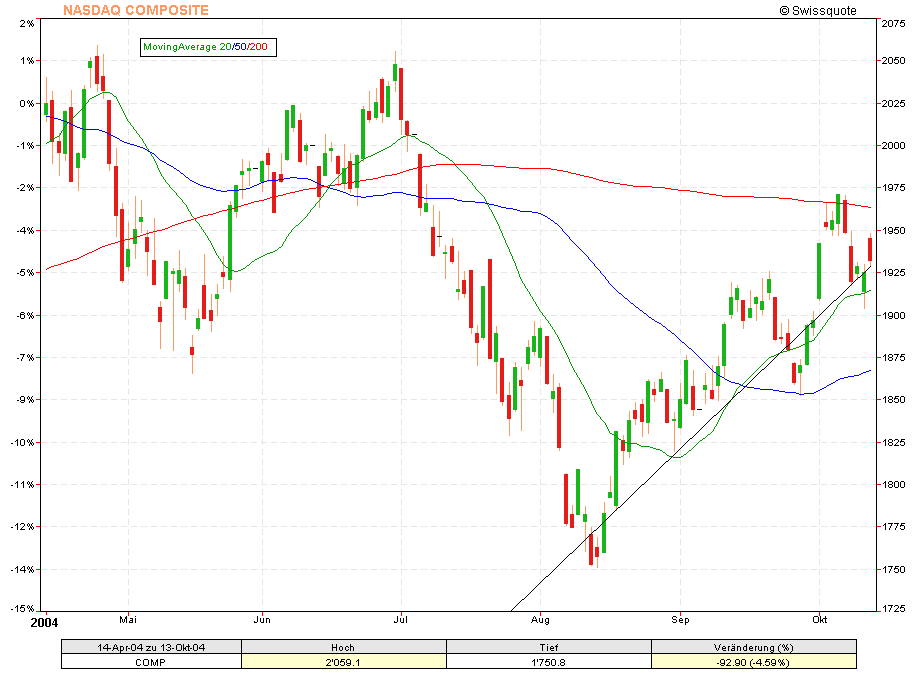Pick the -6% percentage axis label
Screen dimensions: 917x699
25,315
